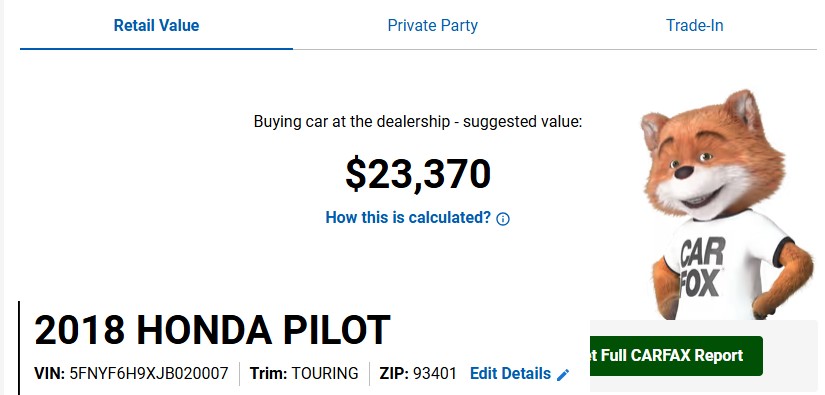Click the pencil icon next to Edit Details

(x=563, y=374)
